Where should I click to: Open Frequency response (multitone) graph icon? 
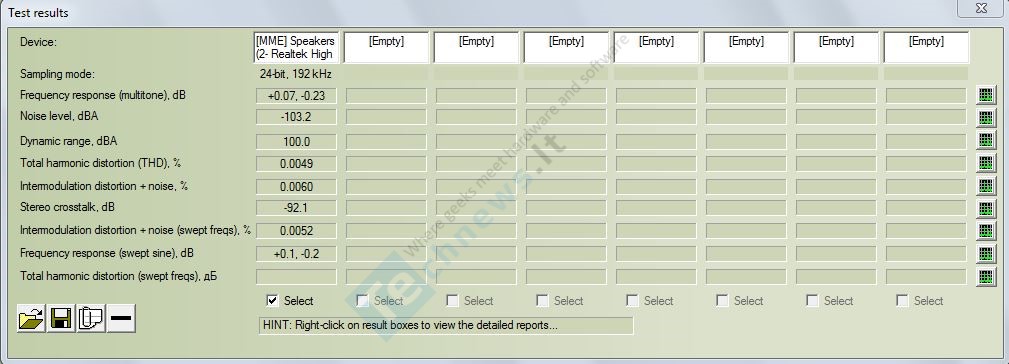point(985,96)
